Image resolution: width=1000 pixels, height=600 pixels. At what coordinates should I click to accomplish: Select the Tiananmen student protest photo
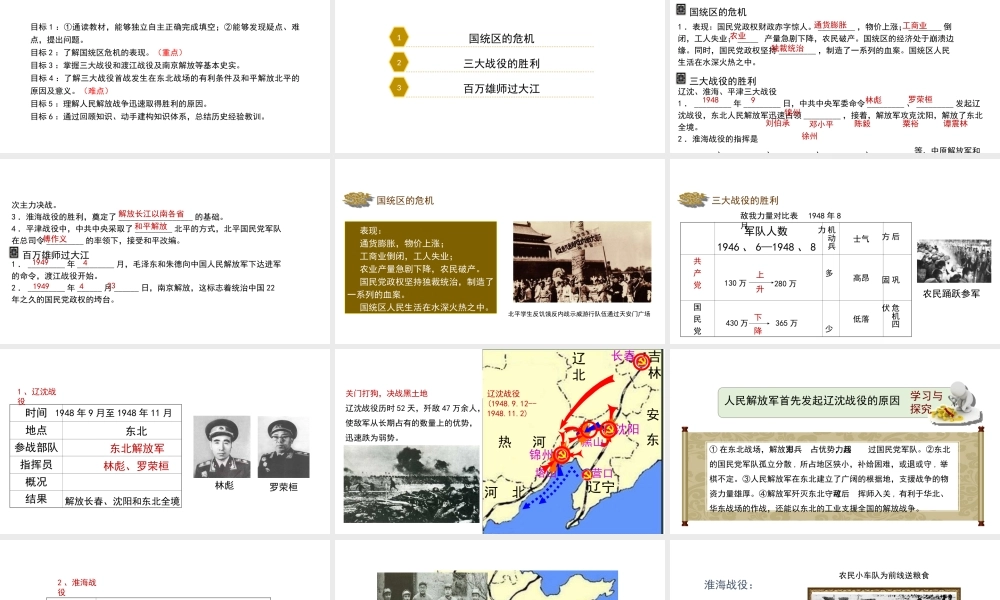[x=582, y=261]
